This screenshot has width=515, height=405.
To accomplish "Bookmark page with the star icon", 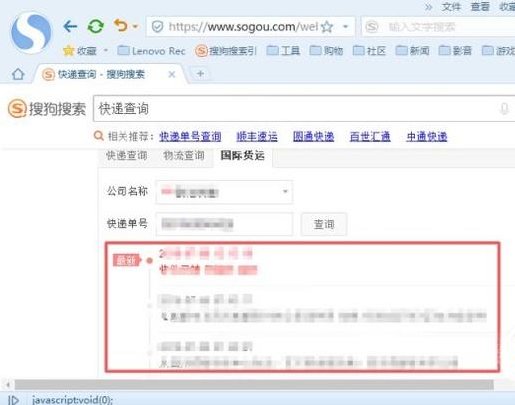I will click(x=327, y=27).
